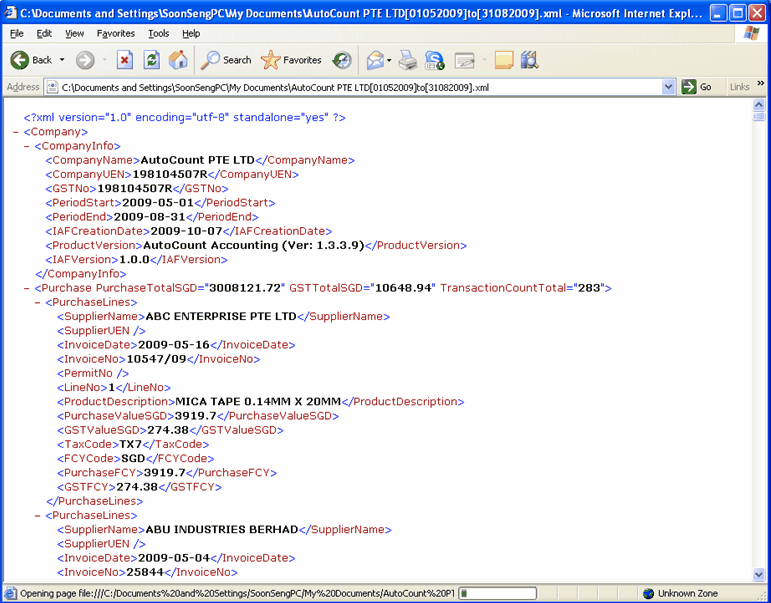Open the address bar dropdown arrow
The width and height of the screenshot is (771, 603).
click(x=669, y=87)
